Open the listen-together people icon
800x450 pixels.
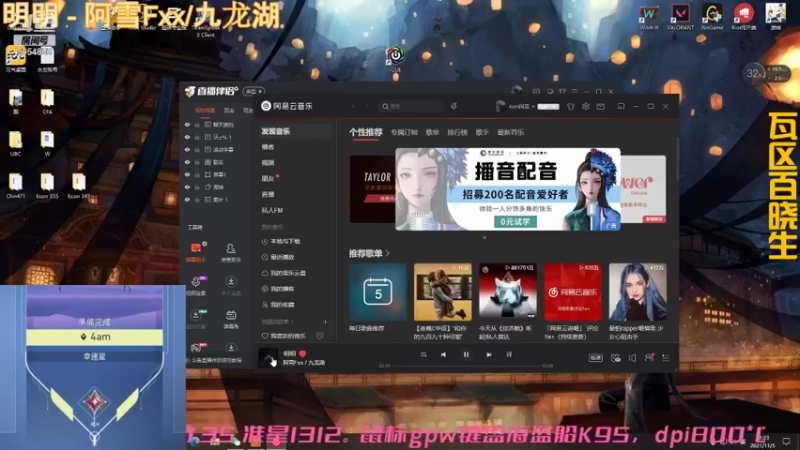(649, 358)
